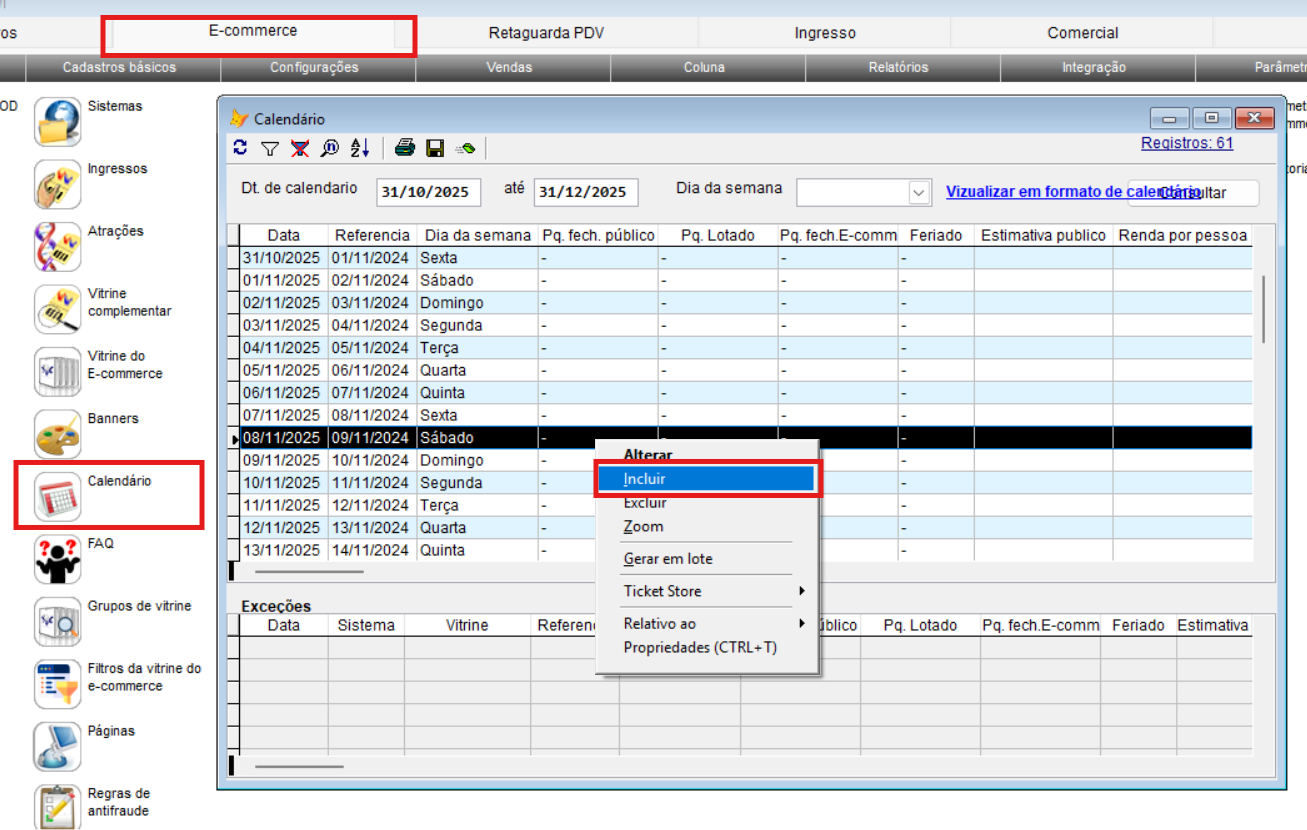Expand the Ticket Store submenu
Screen dimensions: 1307x830
click(712, 591)
